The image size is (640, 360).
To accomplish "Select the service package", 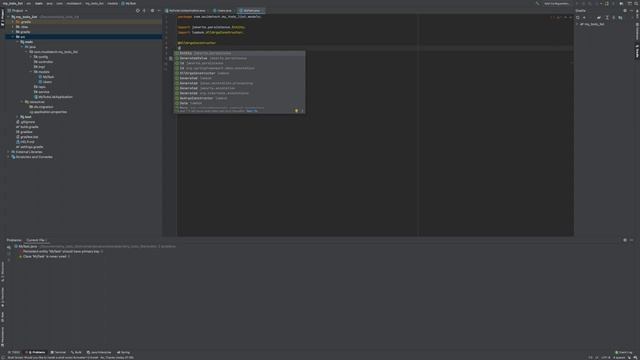I will [x=42, y=92].
